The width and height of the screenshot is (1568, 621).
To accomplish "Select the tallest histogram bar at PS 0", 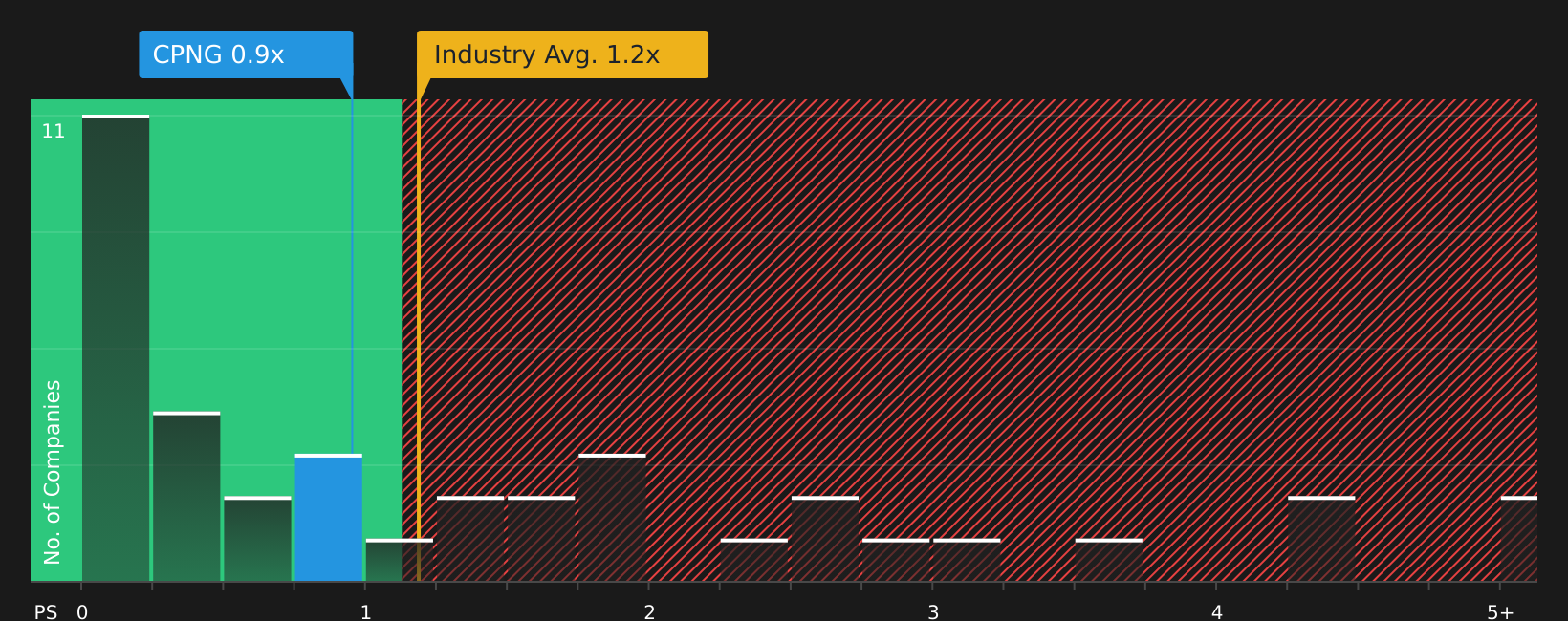I will (x=116, y=348).
